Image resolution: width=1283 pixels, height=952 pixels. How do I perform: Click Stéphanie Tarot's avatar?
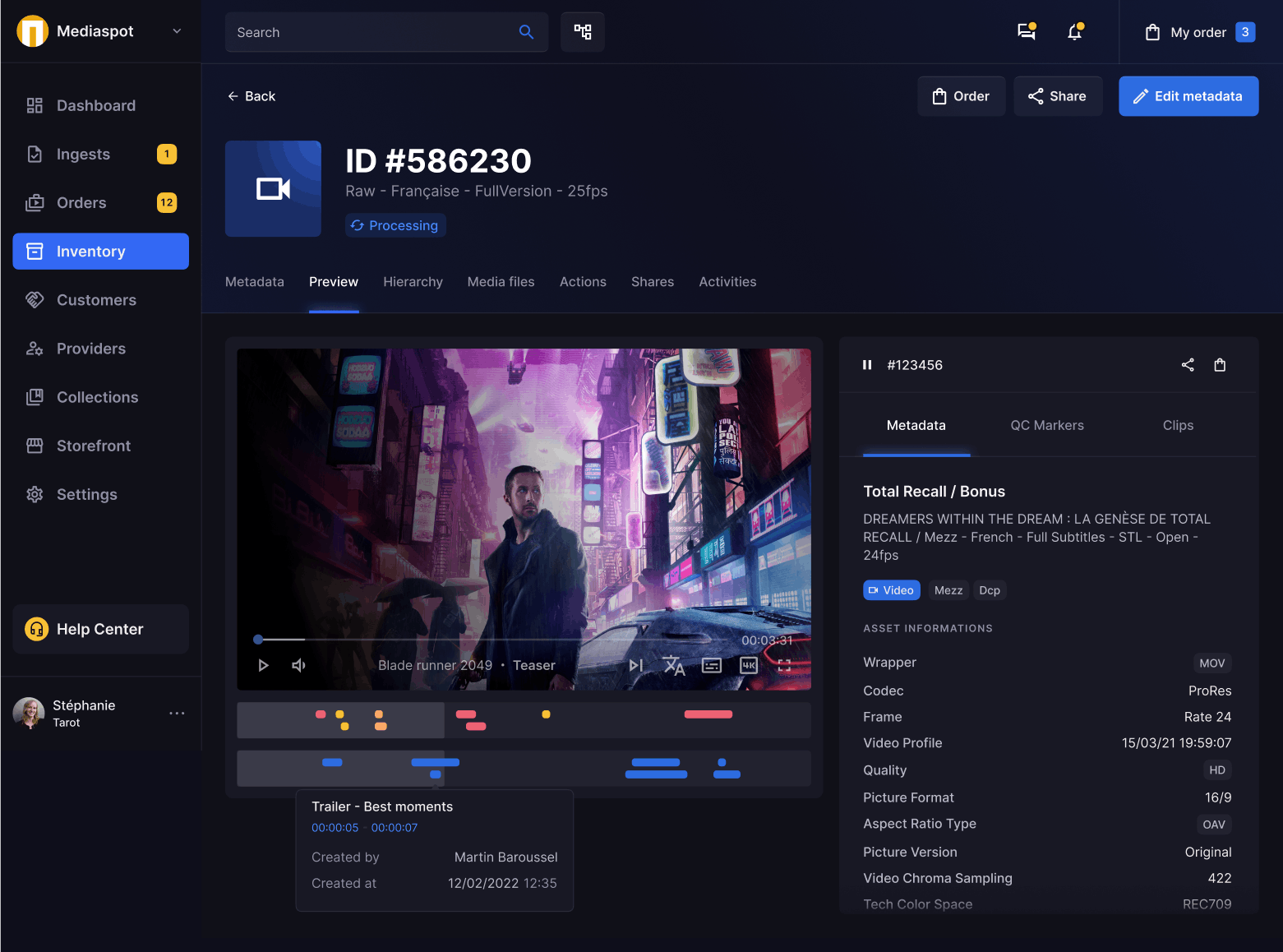coord(29,713)
